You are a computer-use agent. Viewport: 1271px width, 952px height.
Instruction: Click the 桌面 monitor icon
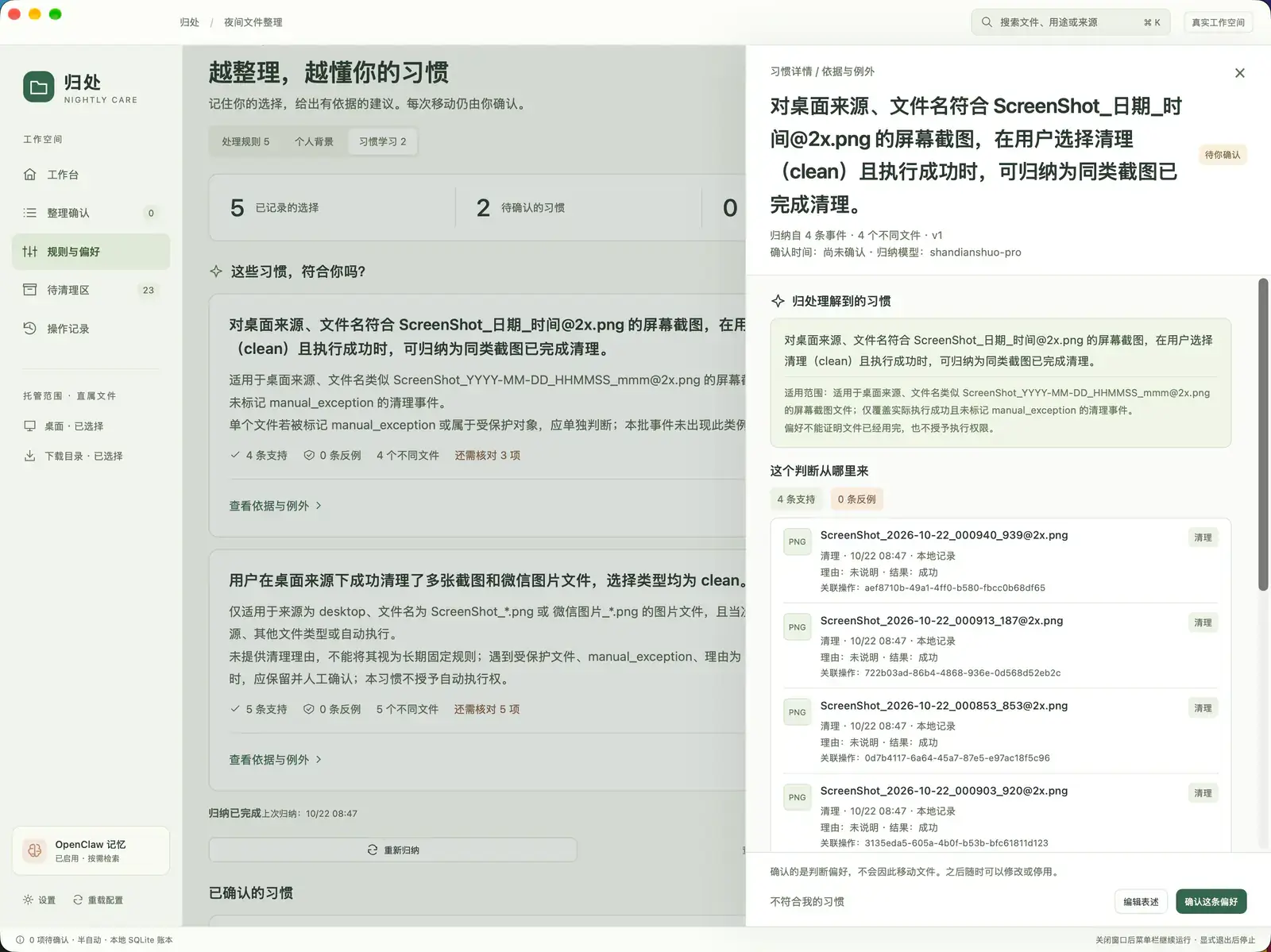pos(29,426)
